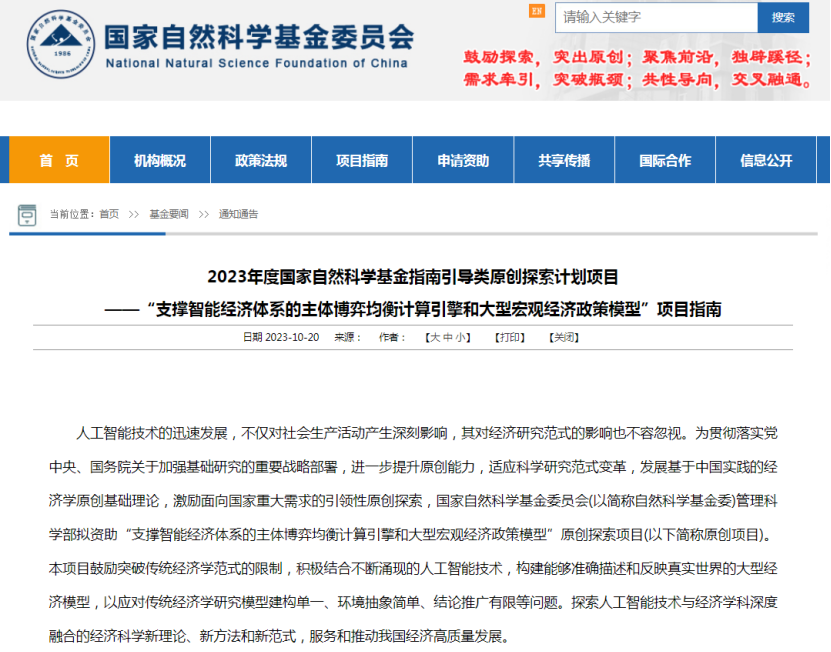Screen dimensions: 831x652
Task: Open the 机构概况 navigation menu
Action: (160, 160)
